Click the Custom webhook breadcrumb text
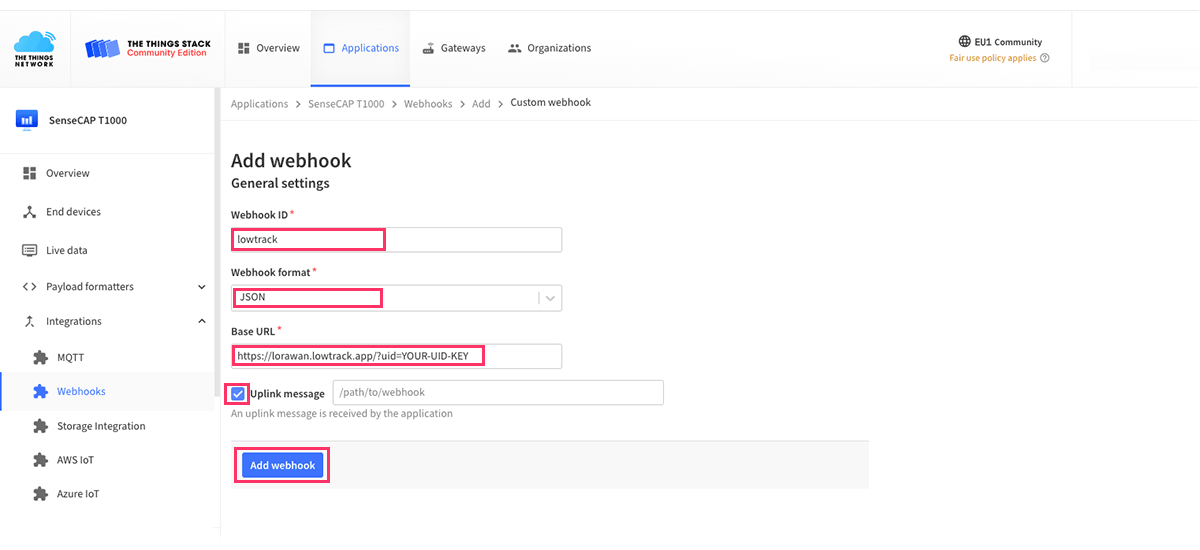The height and width of the screenshot is (550, 1200). click(551, 103)
